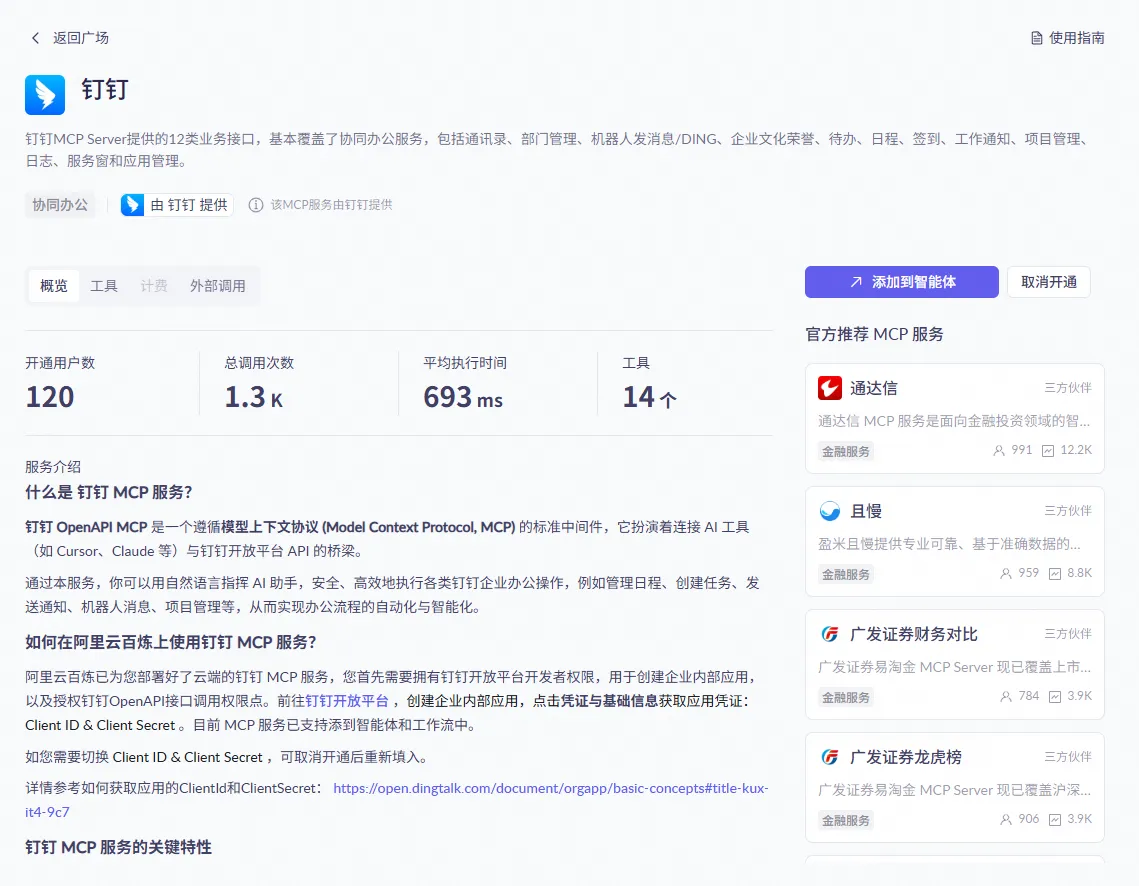Click user count icon on 且慢 card

(1005, 573)
